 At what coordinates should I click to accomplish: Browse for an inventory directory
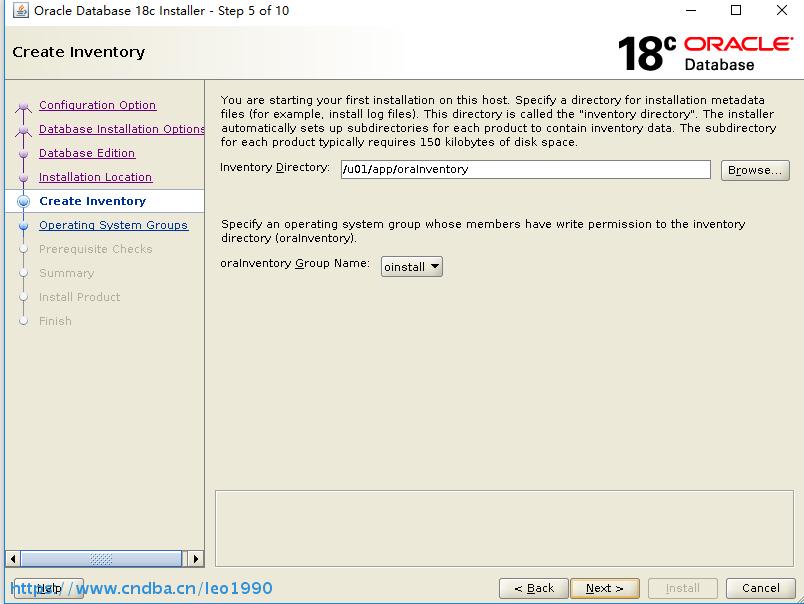coord(755,170)
